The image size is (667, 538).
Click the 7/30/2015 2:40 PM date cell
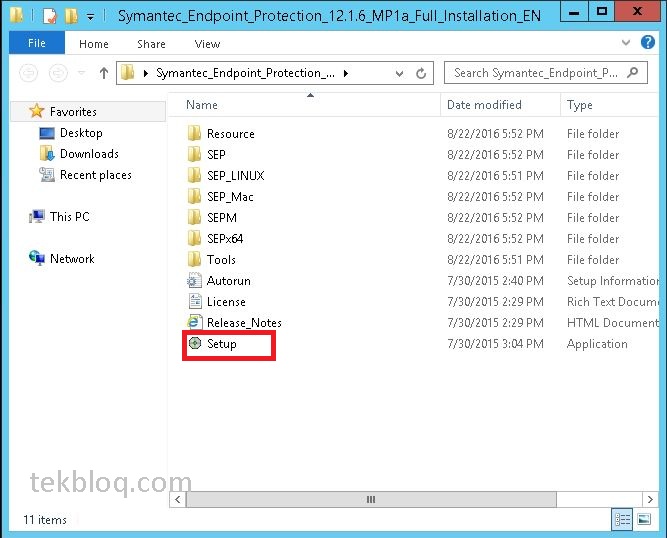[x=496, y=281]
